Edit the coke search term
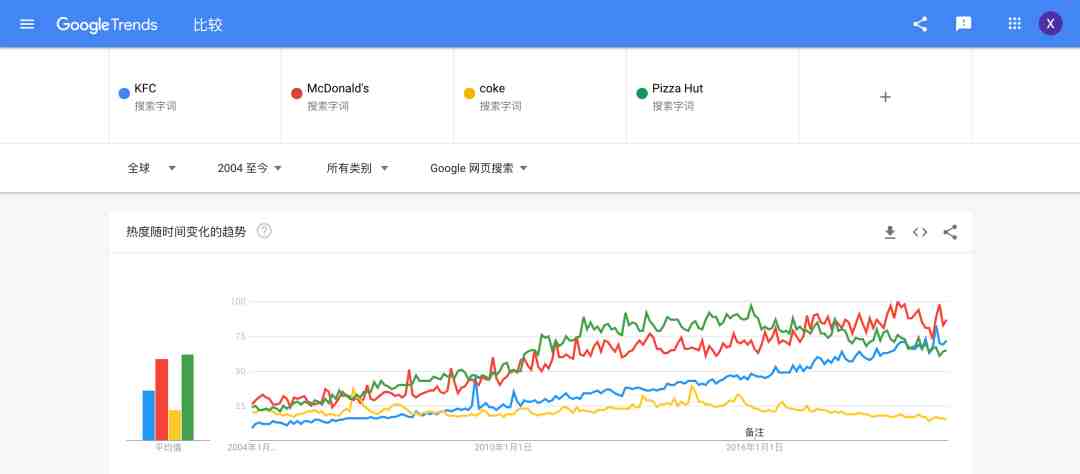Image resolution: width=1080 pixels, height=474 pixels. click(x=540, y=96)
